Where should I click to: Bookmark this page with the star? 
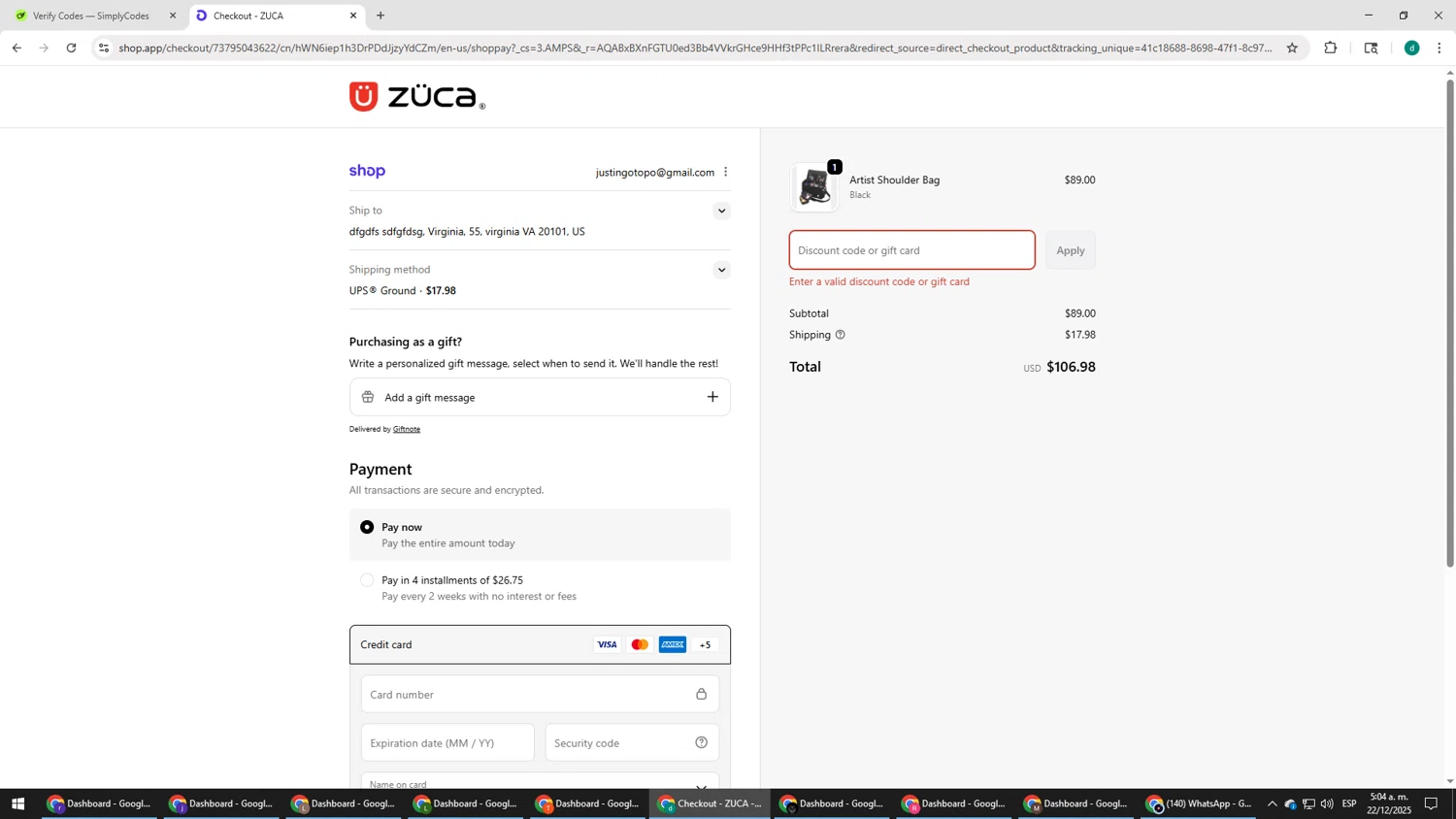tap(1292, 48)
